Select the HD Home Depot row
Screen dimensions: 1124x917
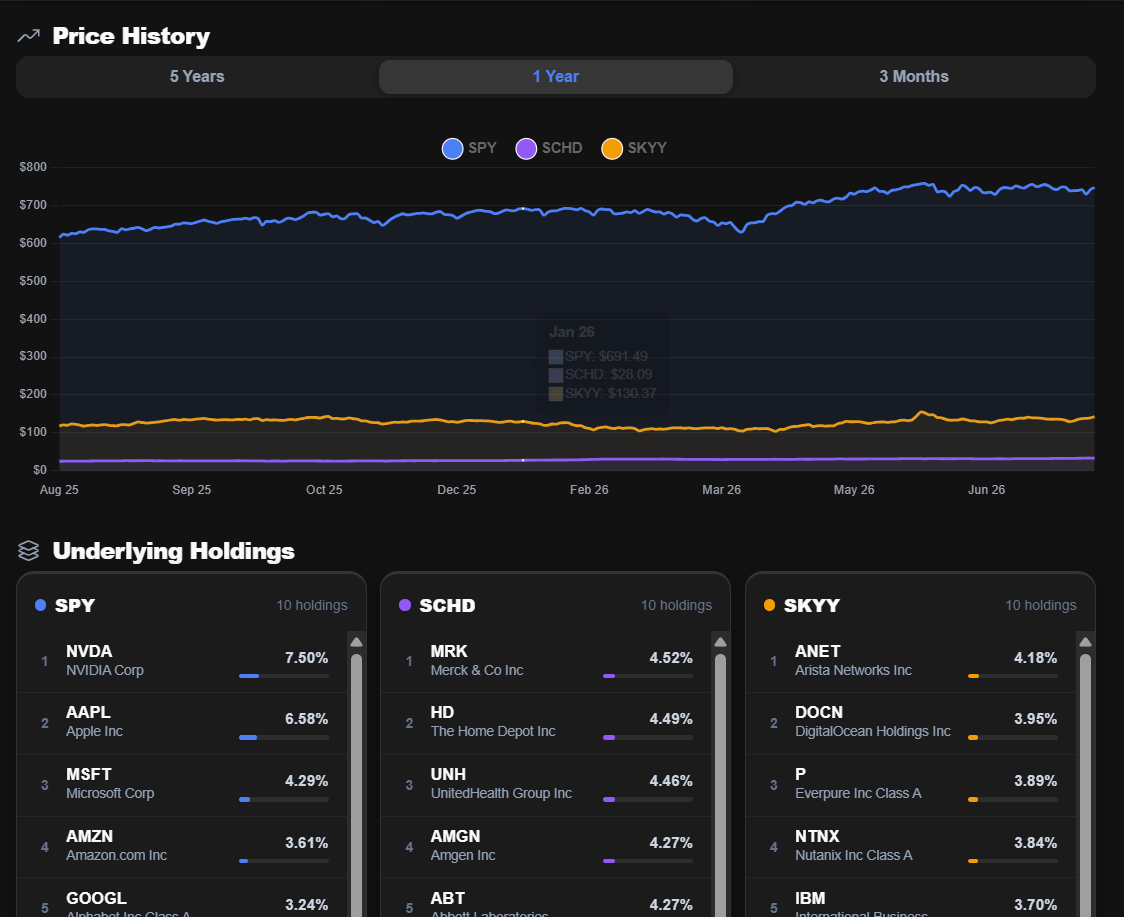(x=546, y=723)
